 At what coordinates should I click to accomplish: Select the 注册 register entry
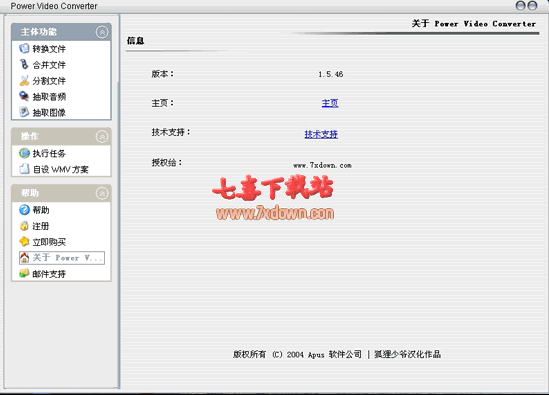[41, 226]
